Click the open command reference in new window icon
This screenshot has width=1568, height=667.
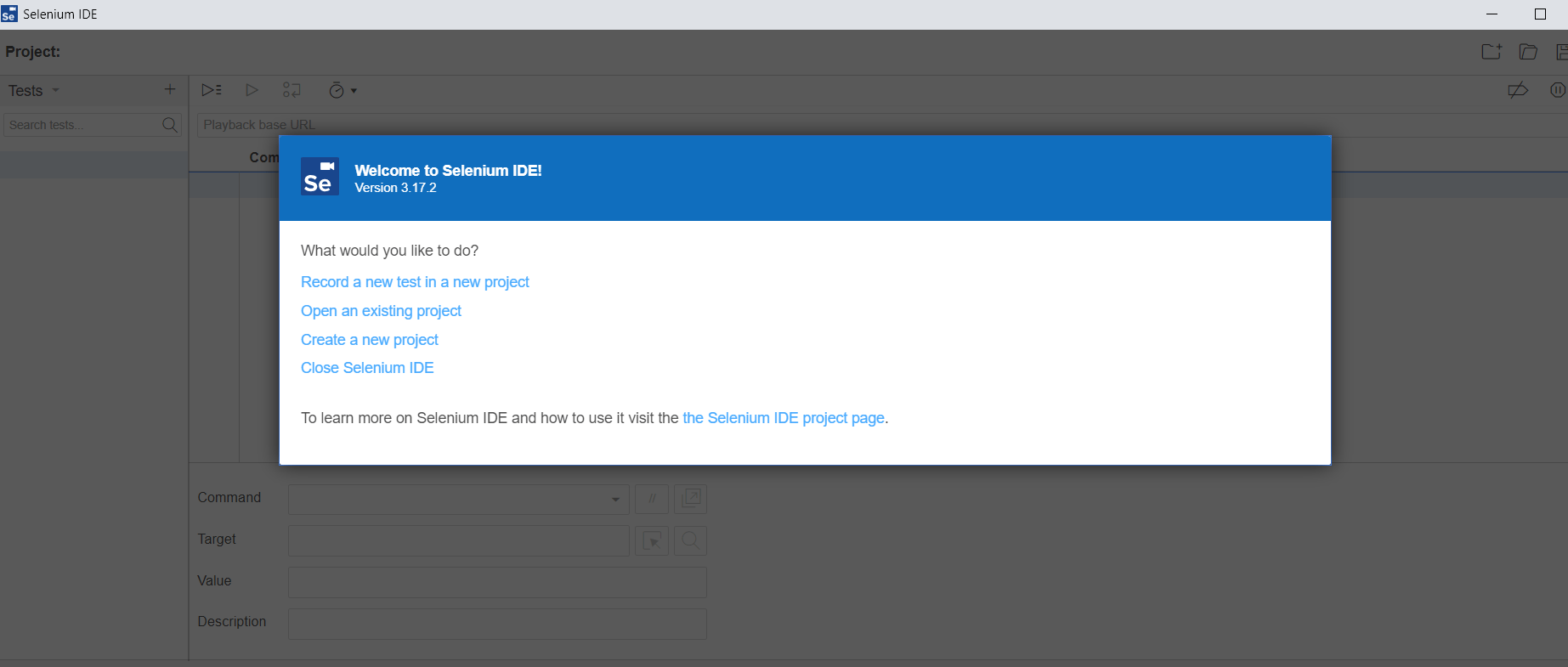pos(691,499)
